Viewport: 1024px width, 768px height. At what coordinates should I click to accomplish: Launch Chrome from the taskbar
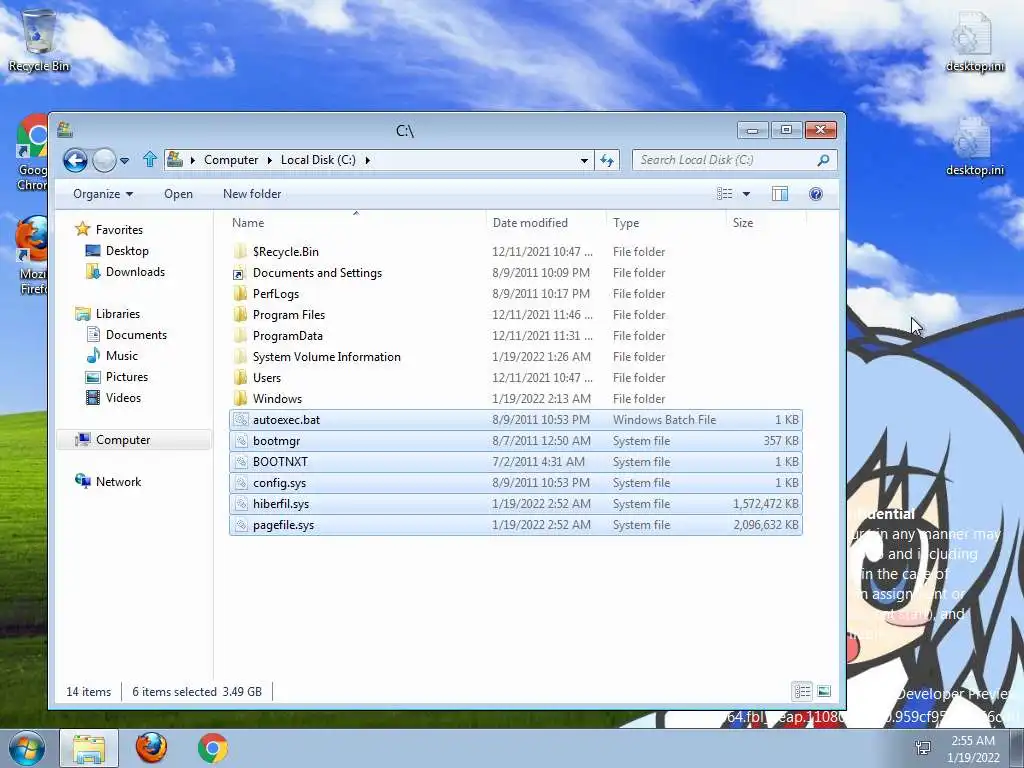tap(213, 748)
